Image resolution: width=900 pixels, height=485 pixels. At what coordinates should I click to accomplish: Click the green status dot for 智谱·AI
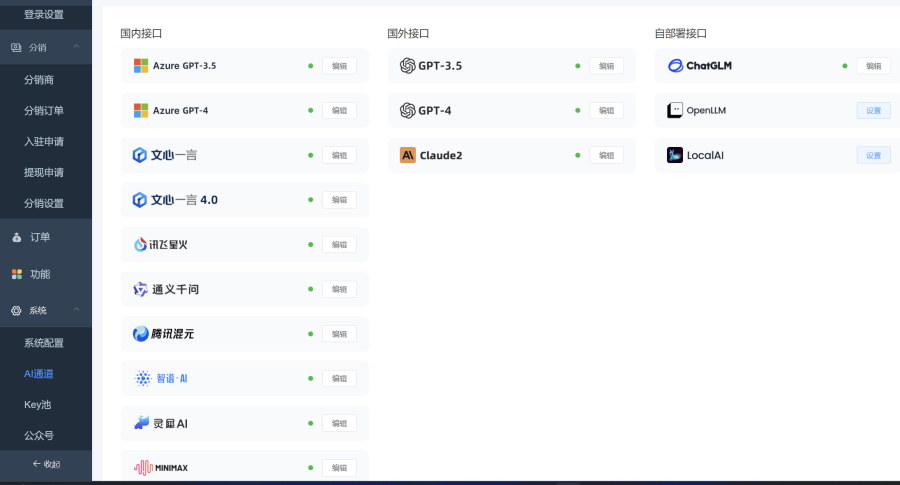tap(311, 378)
